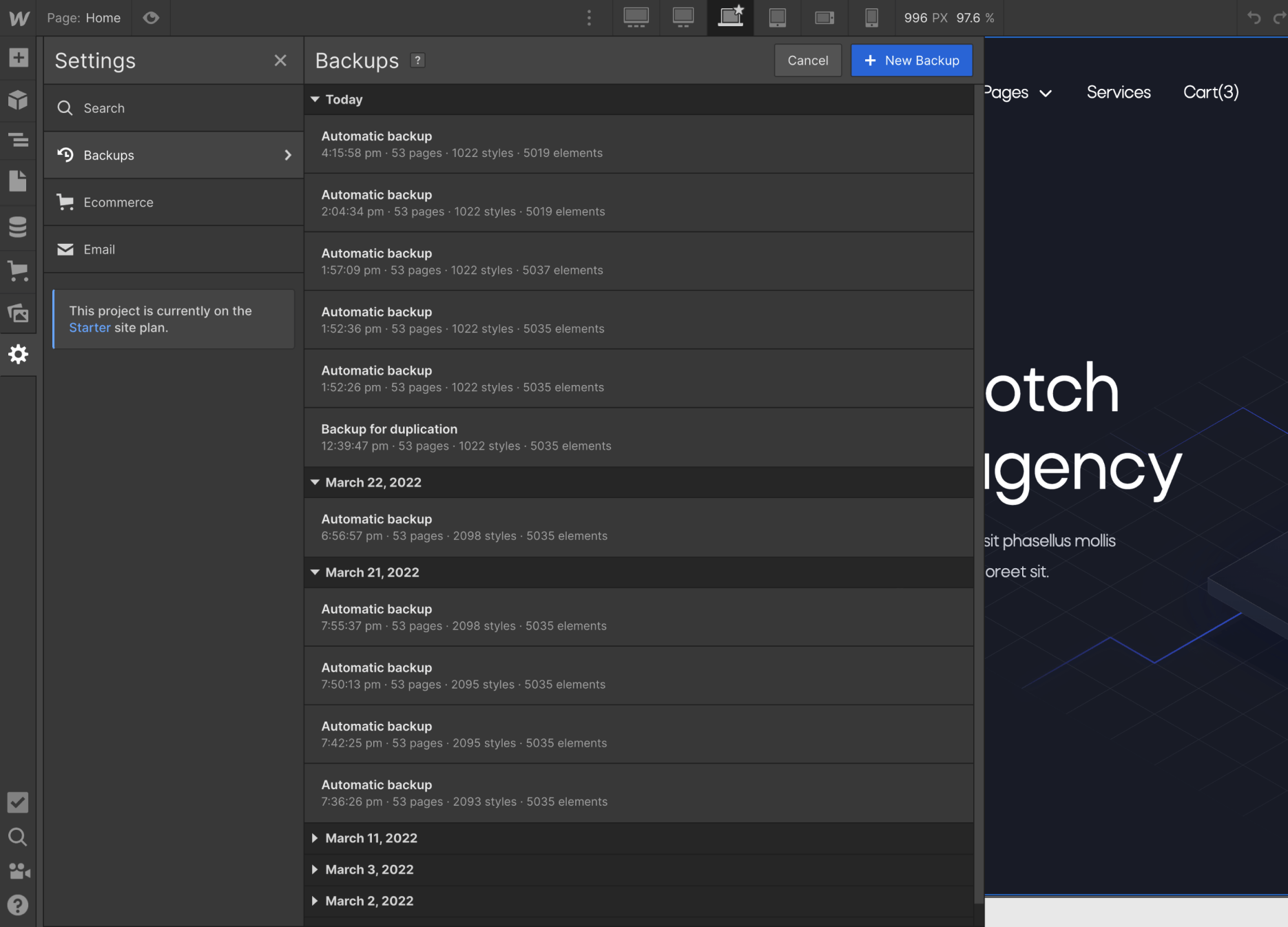Viewport: 1288px width, 927px height.
Task: Open the Navigator panel
Action: tap(19, 140)
